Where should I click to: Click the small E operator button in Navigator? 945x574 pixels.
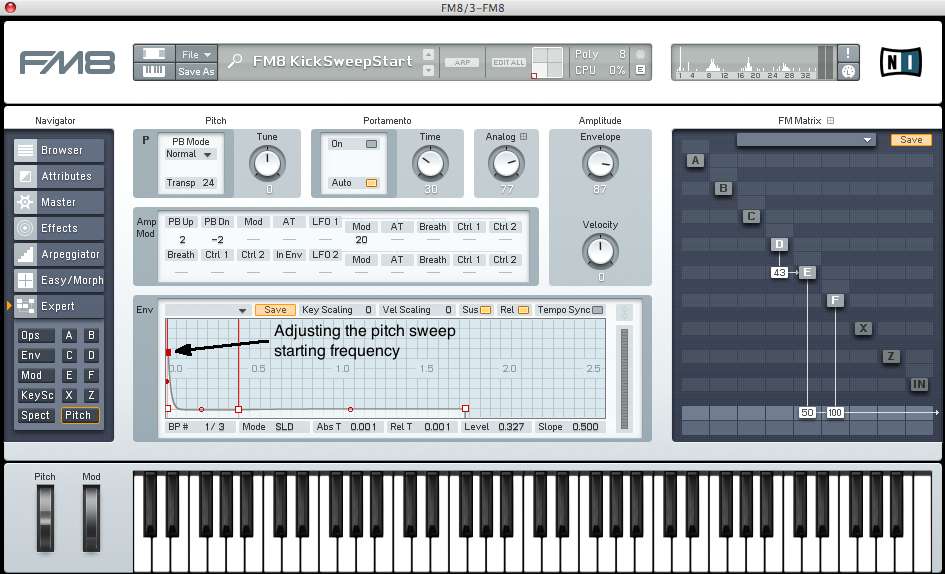point(69,375)
